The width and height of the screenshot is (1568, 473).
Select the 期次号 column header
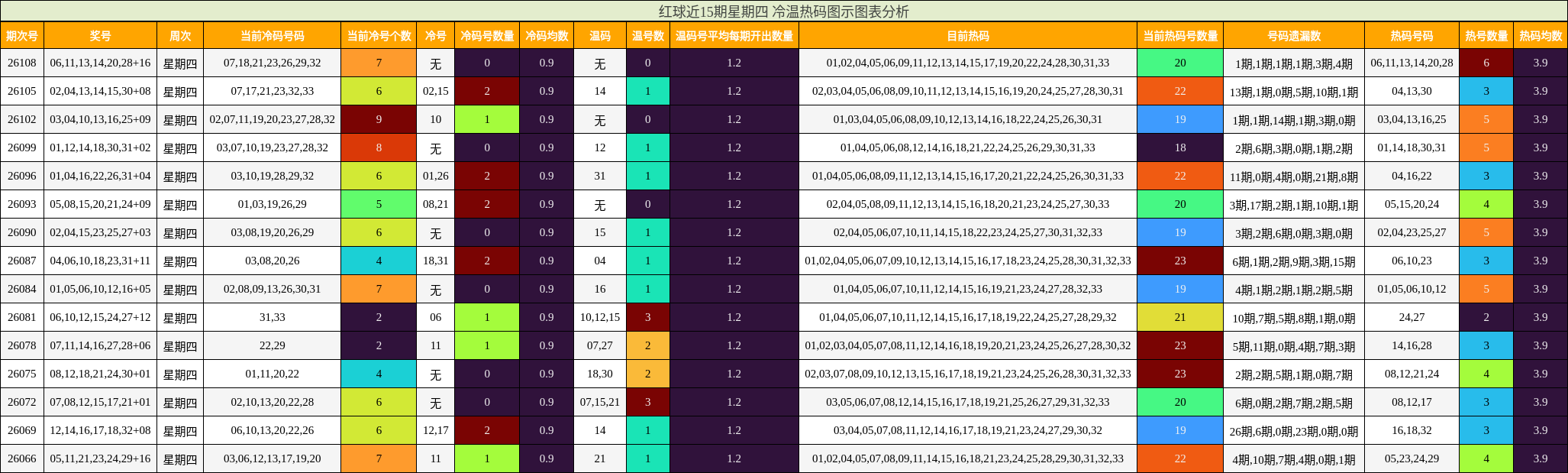click(x=22, y=36)
